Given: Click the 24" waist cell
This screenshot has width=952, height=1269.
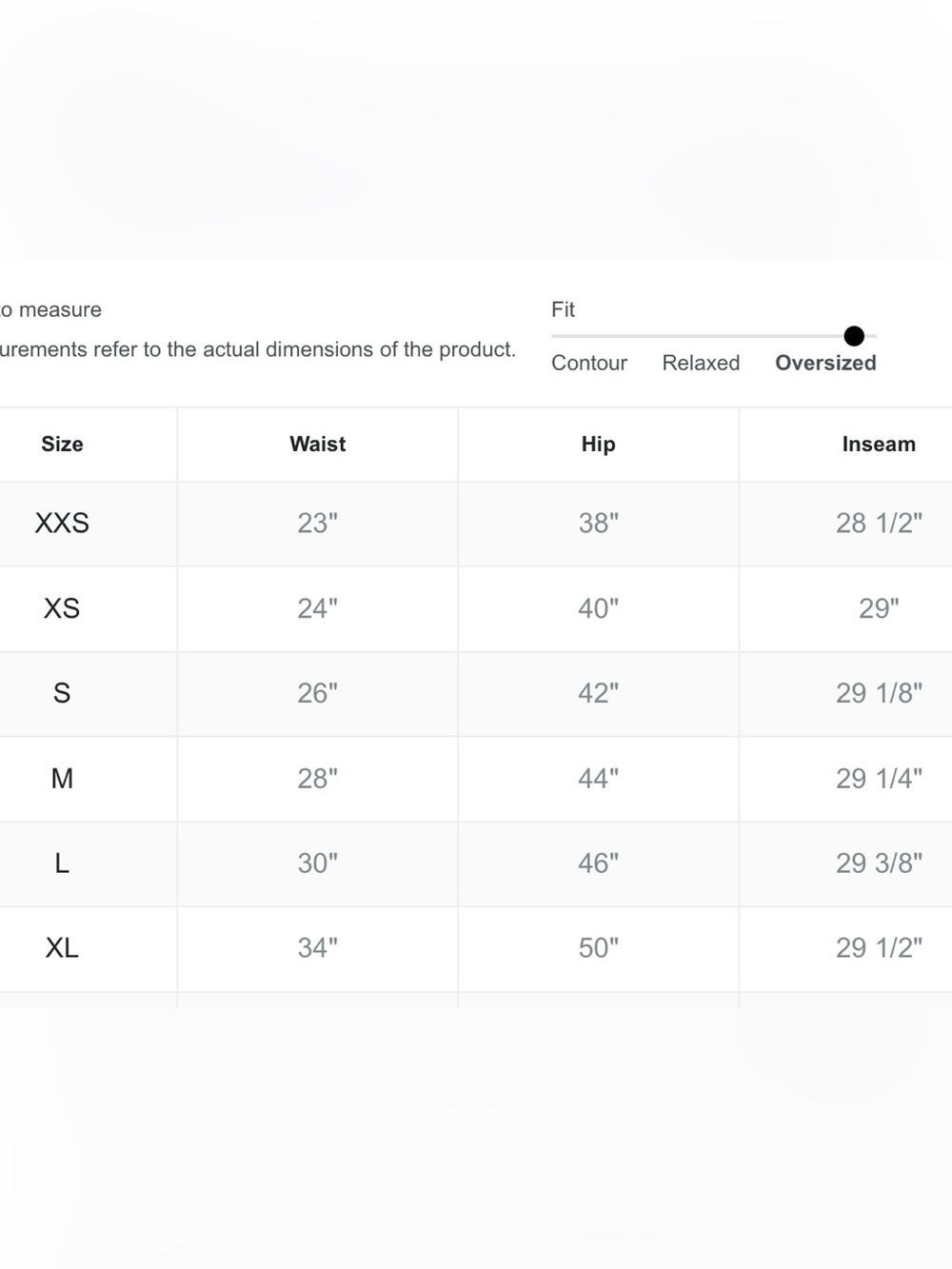Looking at the screenshot, I should pyautogui.click(x=318, y=608).
